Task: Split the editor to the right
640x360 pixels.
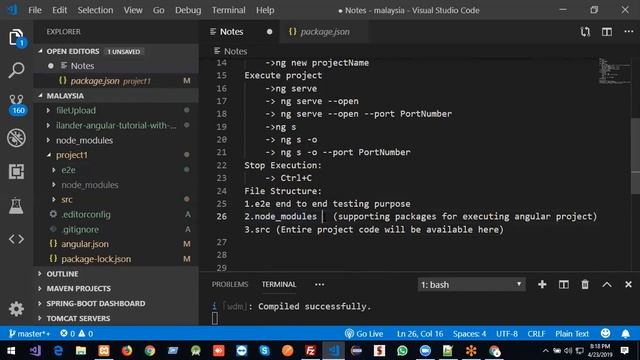Action: (x=607, y=32)
